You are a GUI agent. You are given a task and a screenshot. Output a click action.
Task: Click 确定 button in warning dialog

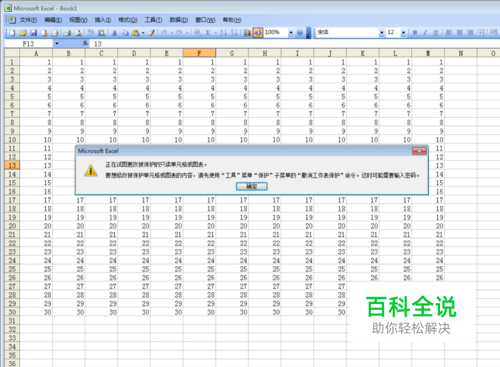tap(252, 186)
